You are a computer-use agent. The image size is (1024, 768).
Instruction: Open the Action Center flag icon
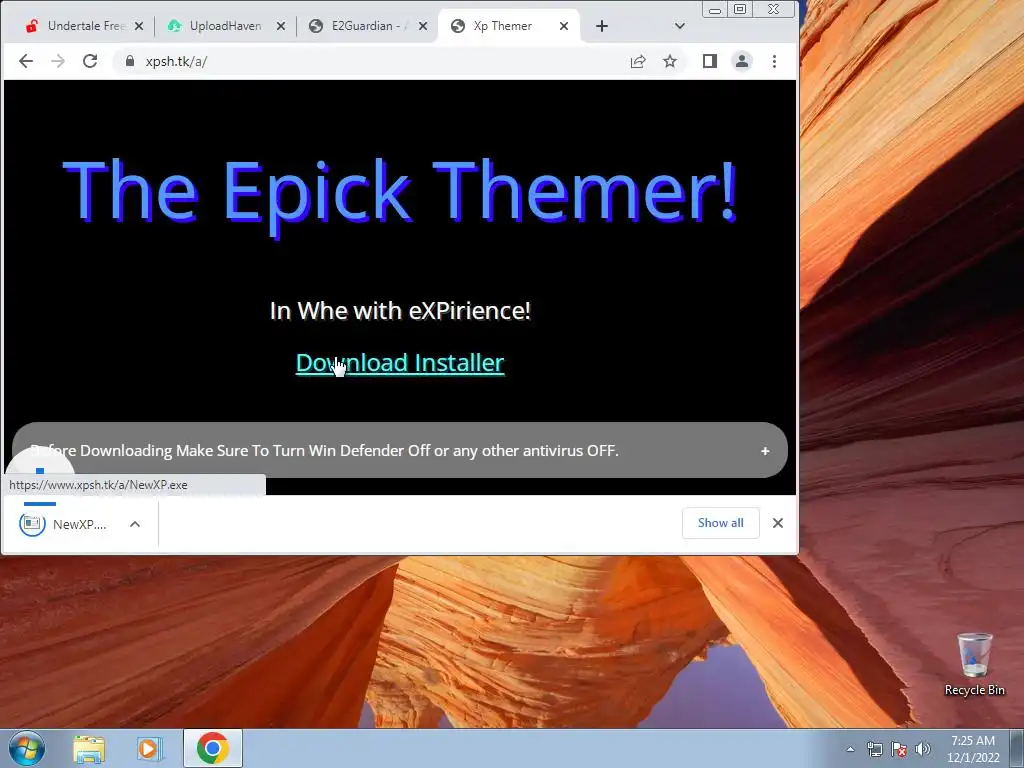(x=899, y=749)
